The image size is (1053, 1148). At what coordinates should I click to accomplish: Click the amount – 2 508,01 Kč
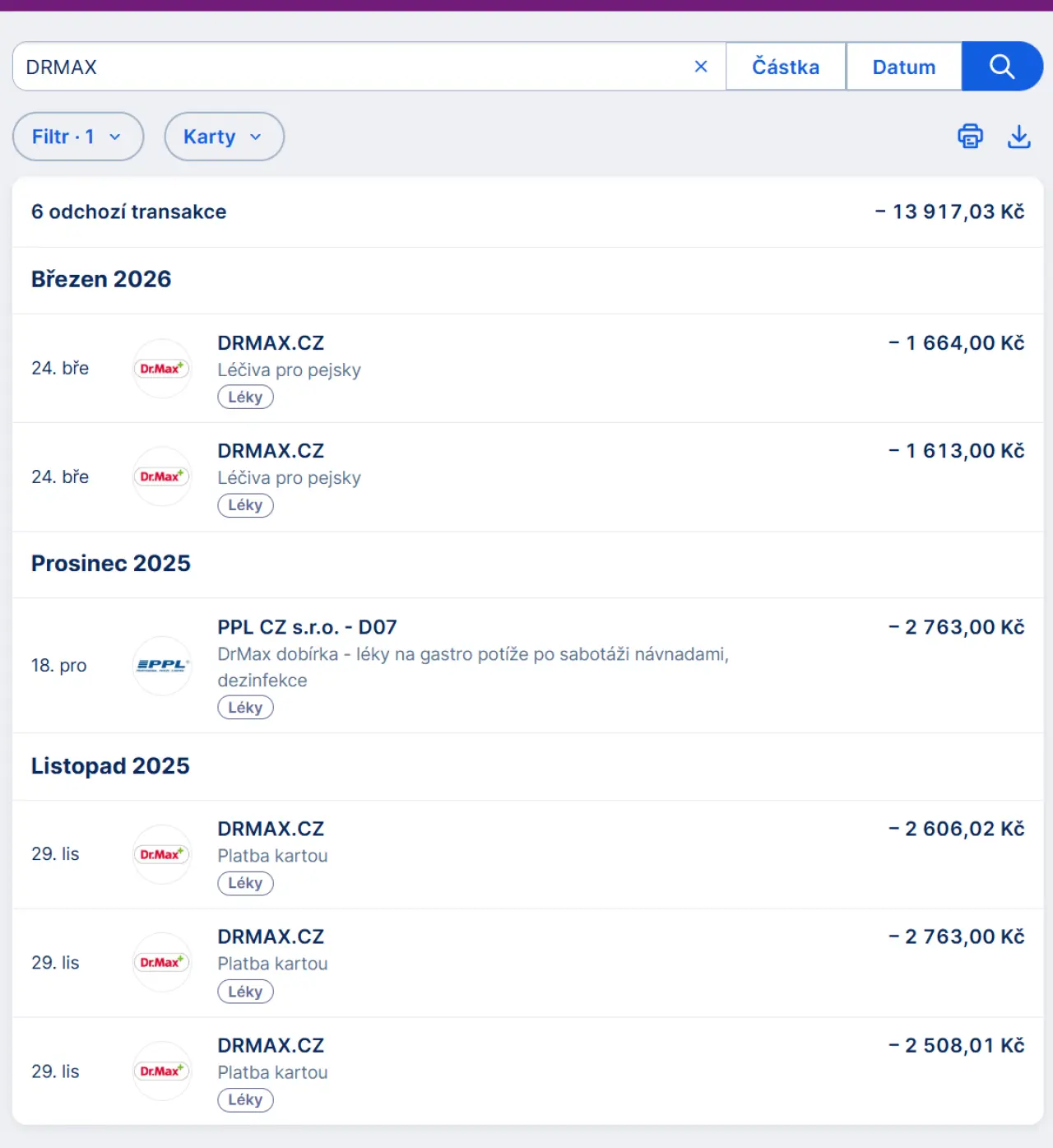point(957,1045)
